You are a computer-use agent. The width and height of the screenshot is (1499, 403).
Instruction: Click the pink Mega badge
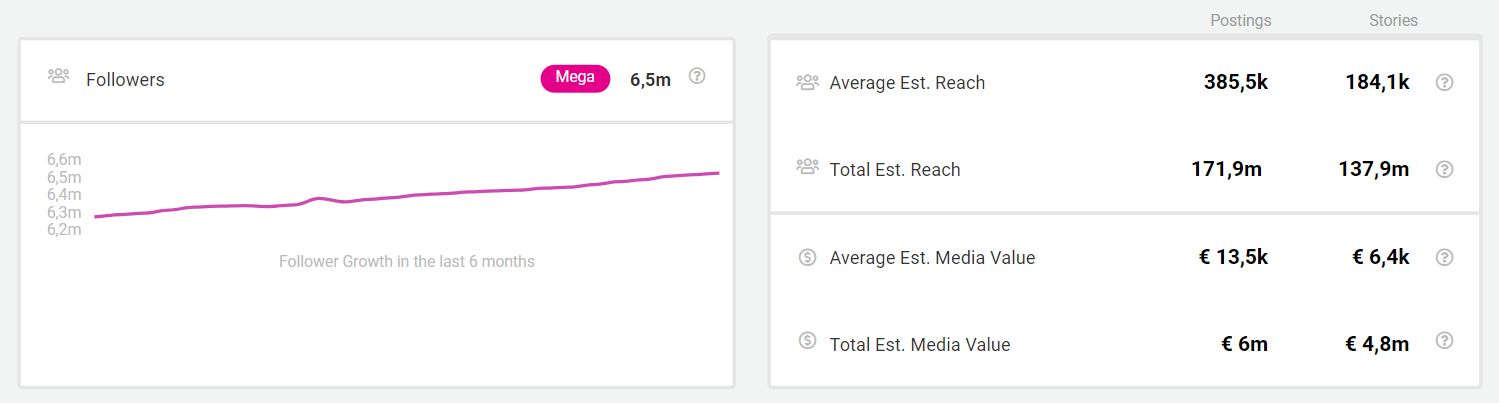(x=575, y=78)
